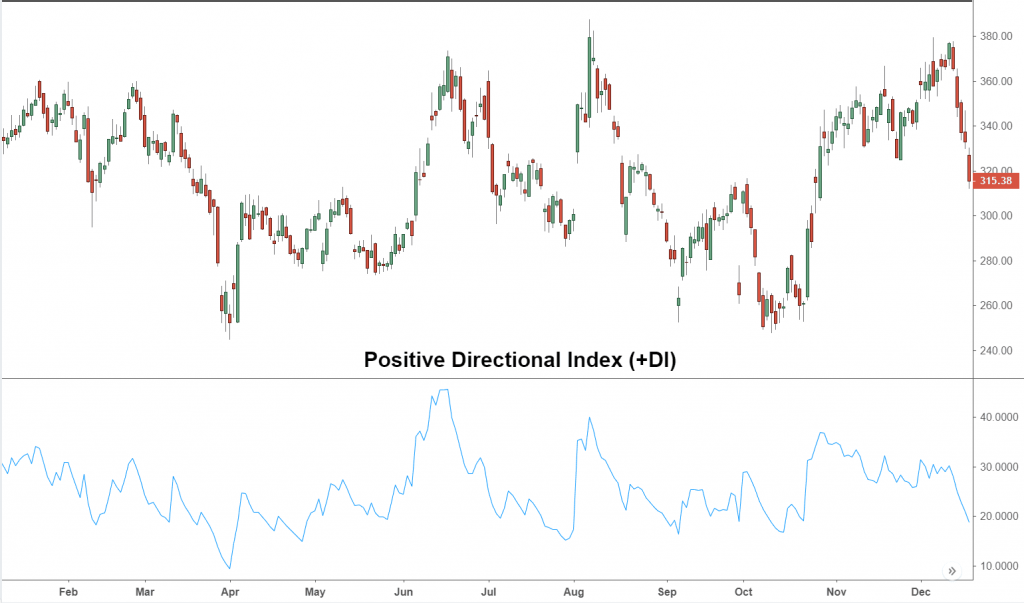Click the 20.0000 indicator scale label
Viewport: 1024px width, 603px height.
point(999,516)
